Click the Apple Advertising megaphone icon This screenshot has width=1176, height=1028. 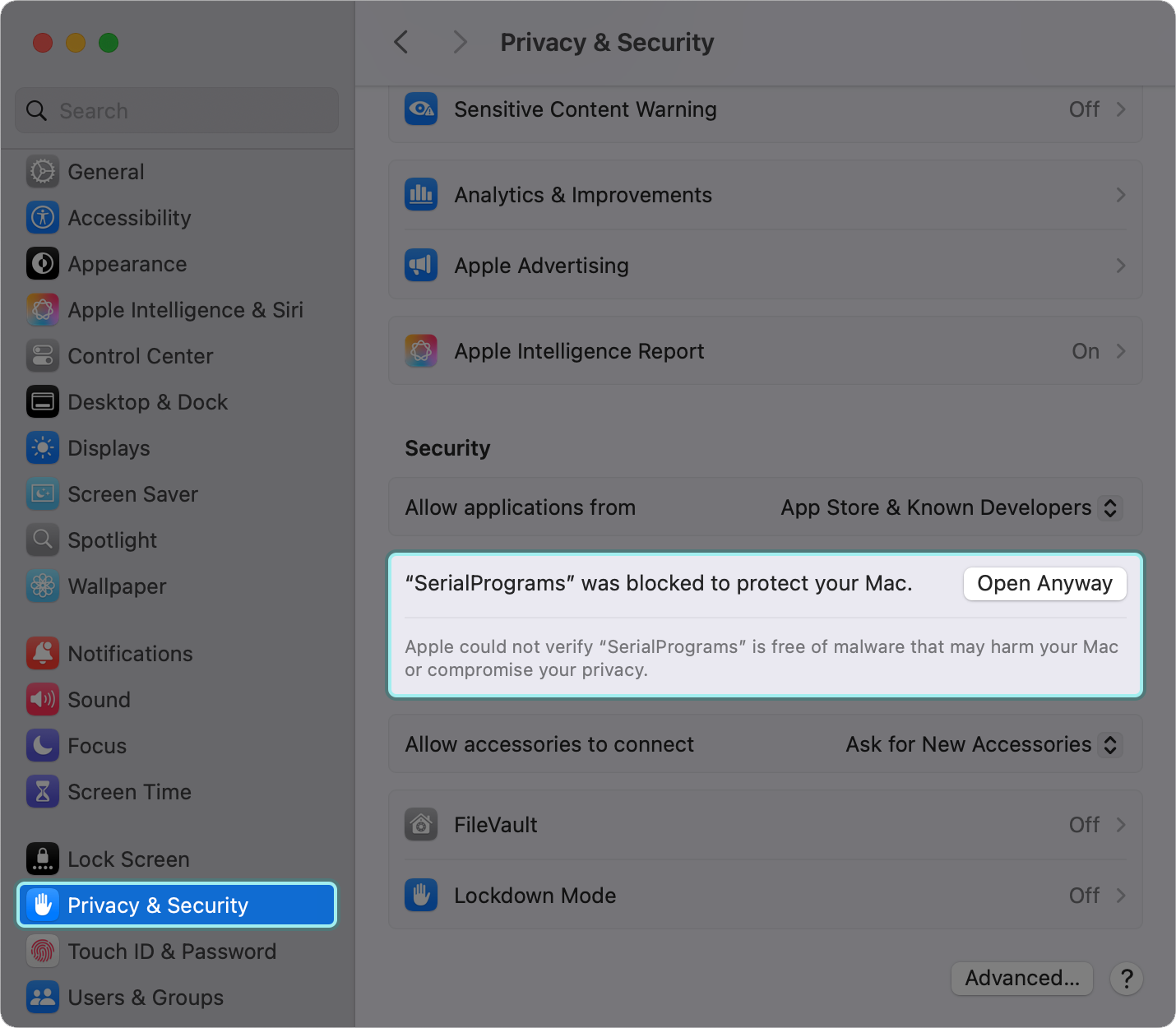click(x=421, y=266)
